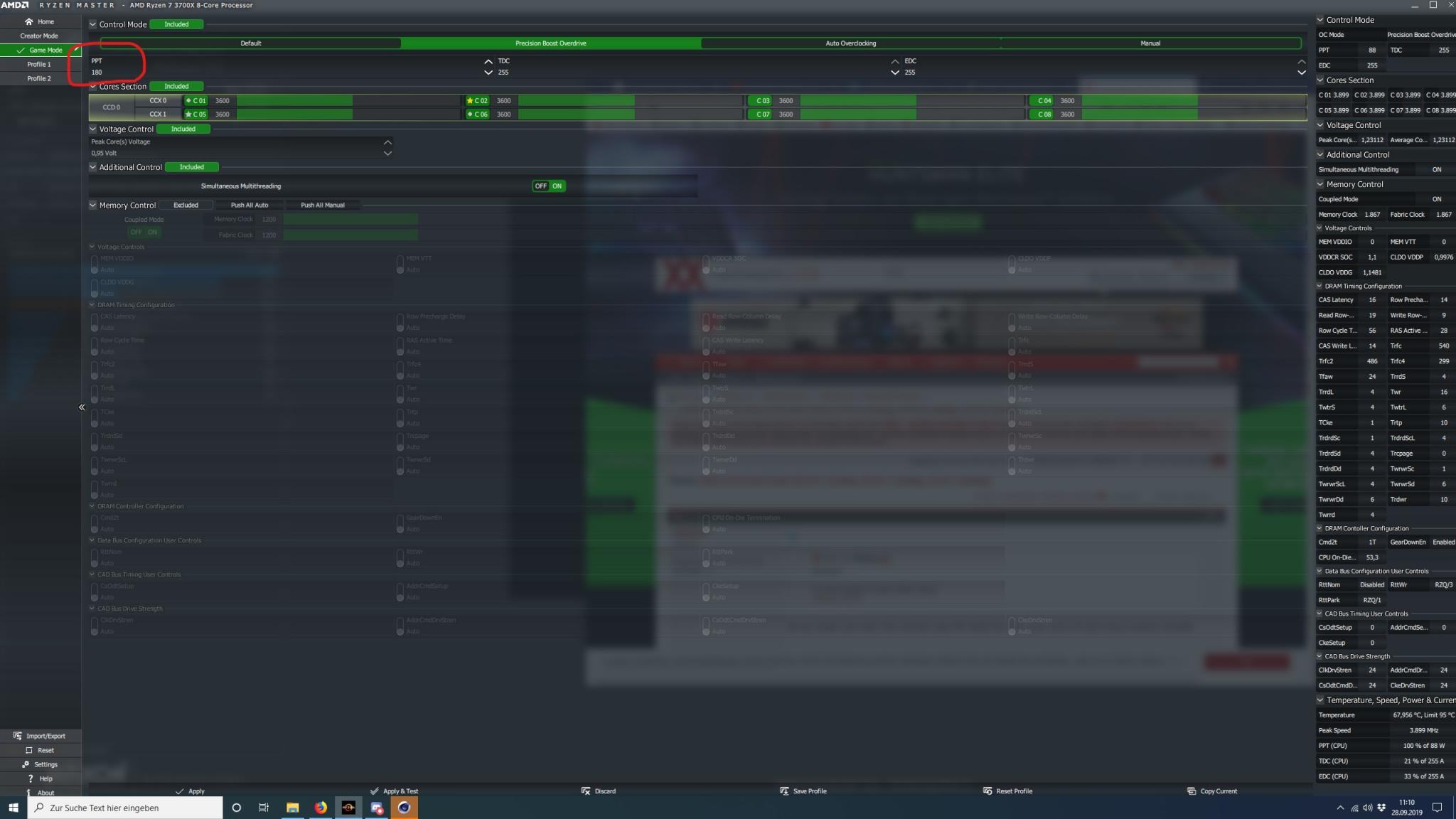Open Firefox from the Windows taskbar
Viewport: 1456px width, 819px height.
point(321,808)
